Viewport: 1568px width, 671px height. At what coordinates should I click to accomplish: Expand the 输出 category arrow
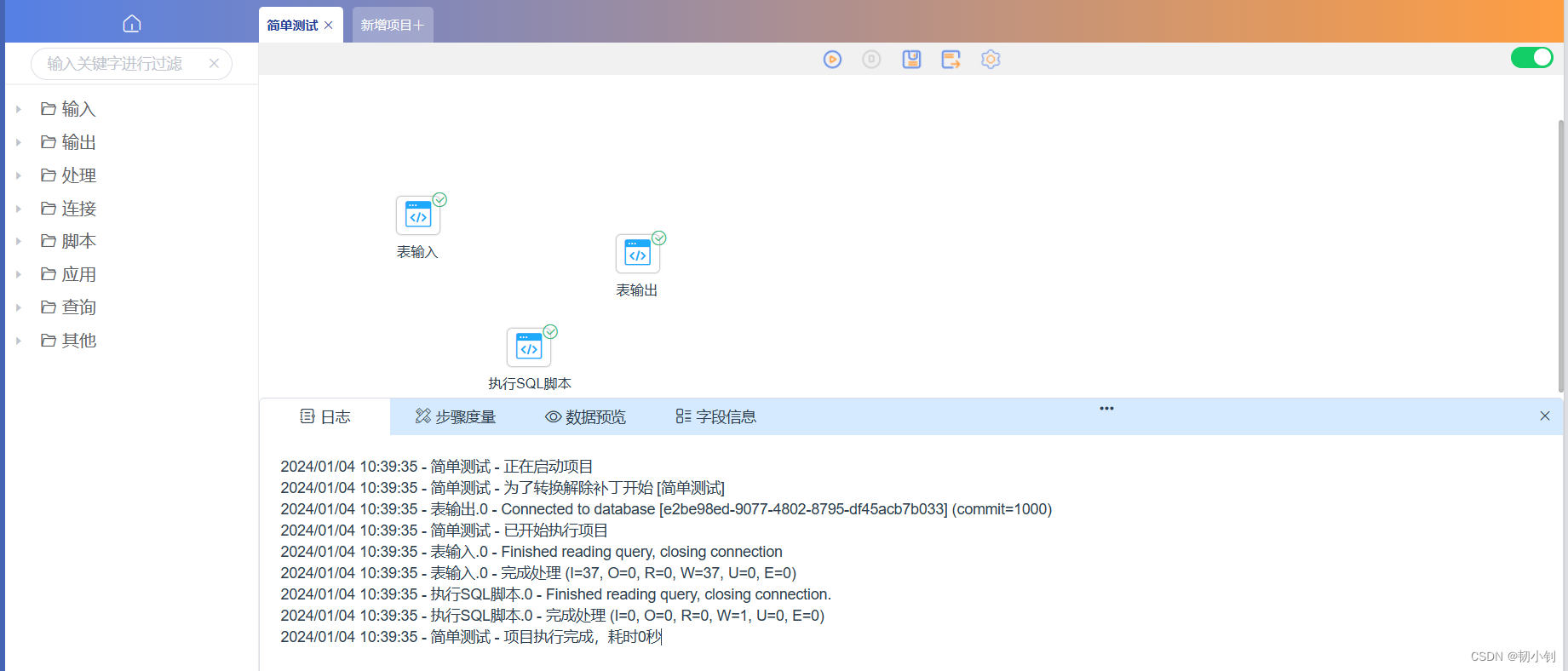18,142
